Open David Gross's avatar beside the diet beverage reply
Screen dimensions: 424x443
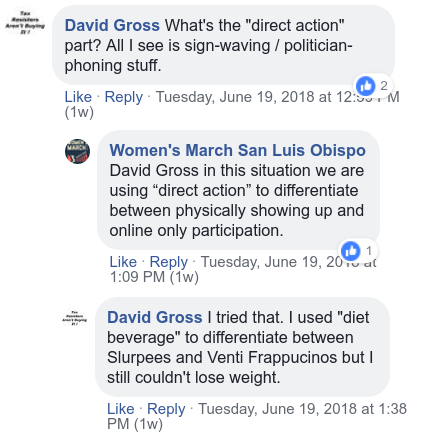coord(75,318)
